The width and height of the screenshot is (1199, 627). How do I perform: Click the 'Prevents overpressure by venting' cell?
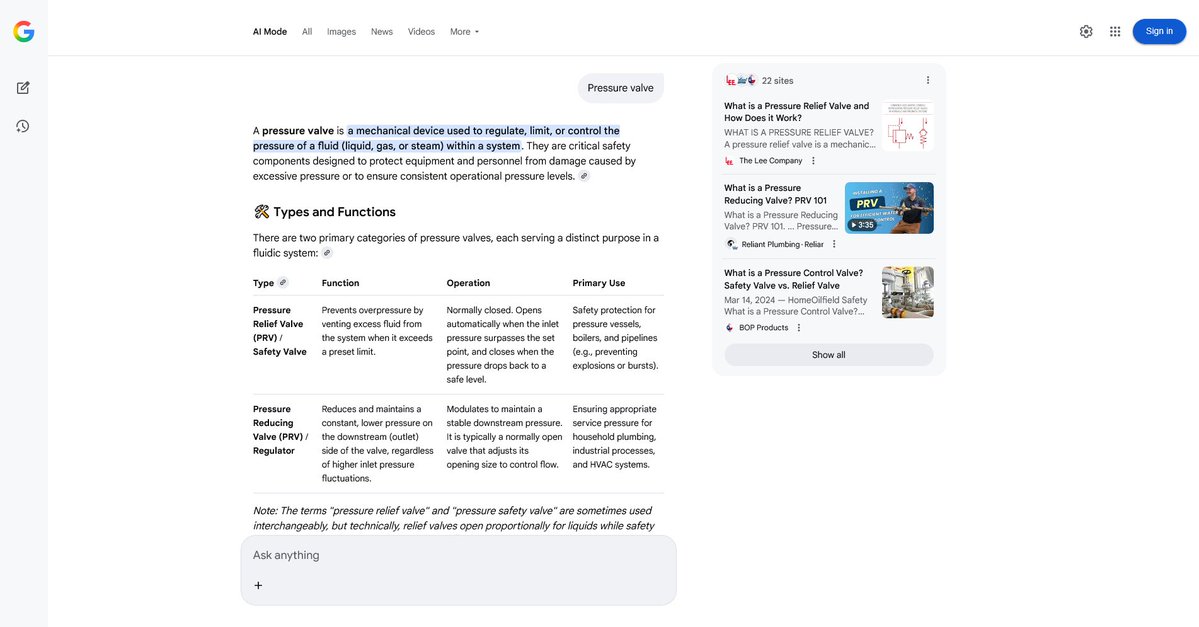(377, 331)
